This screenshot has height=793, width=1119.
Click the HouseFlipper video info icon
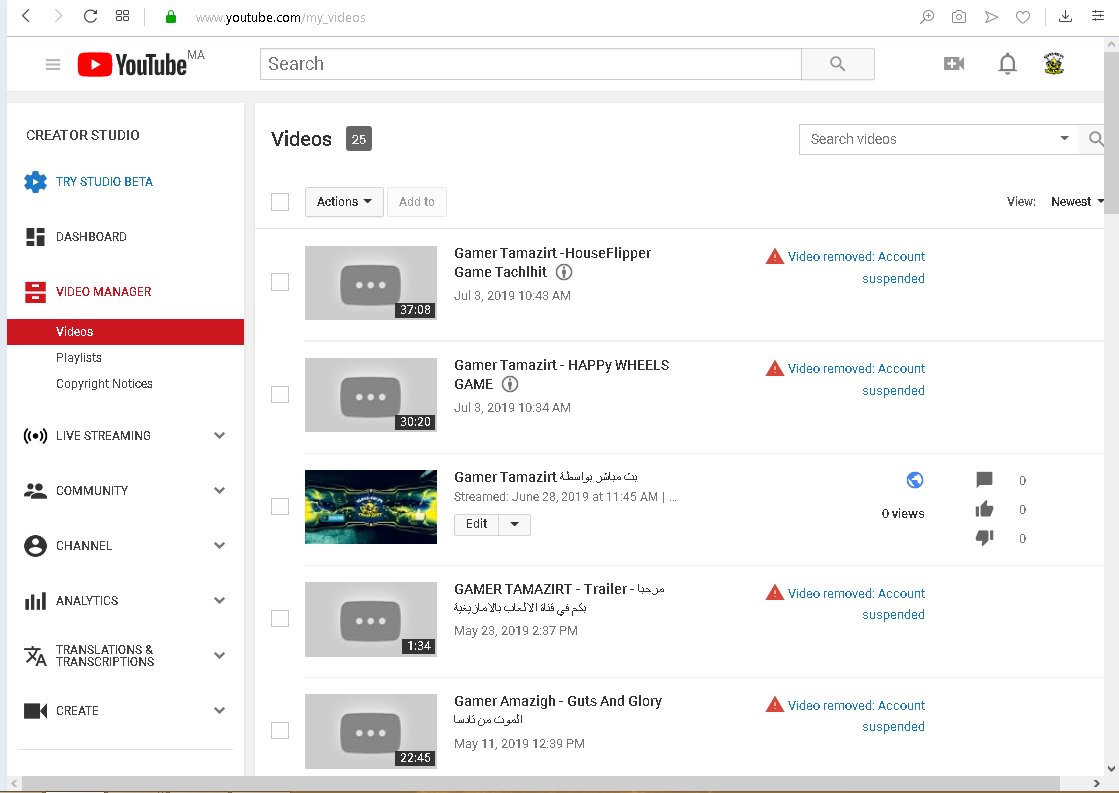564,272
